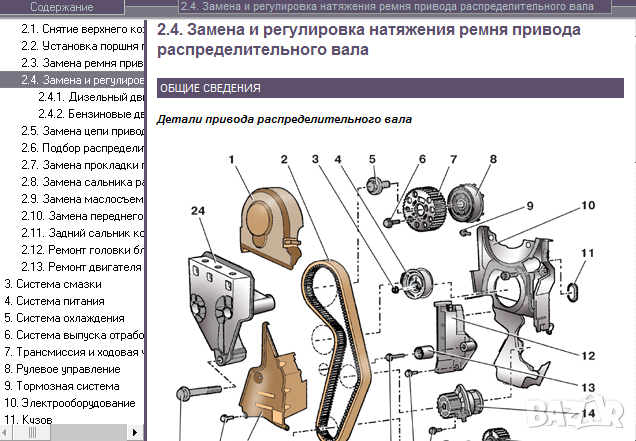This screenshot has width=636, height=441.
Task: Expand chapter 5 Система охлаждения
Action: click(53, 318)
